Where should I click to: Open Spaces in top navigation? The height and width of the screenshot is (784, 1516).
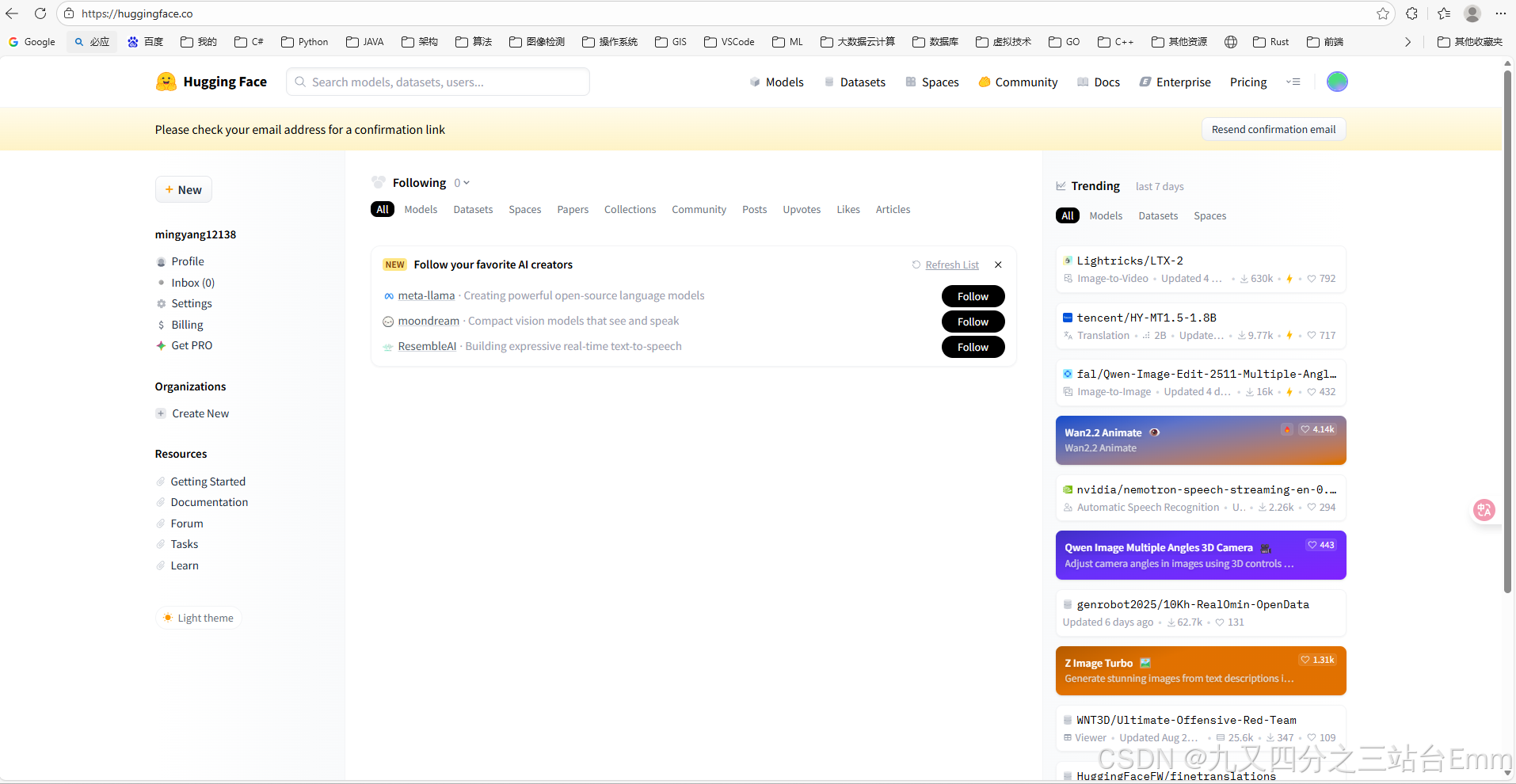coord(932,82)
